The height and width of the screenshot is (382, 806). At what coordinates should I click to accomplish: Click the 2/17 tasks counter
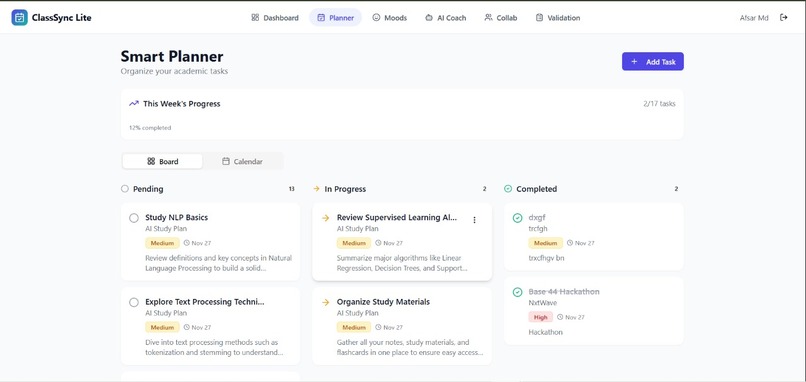coord(659,104)
